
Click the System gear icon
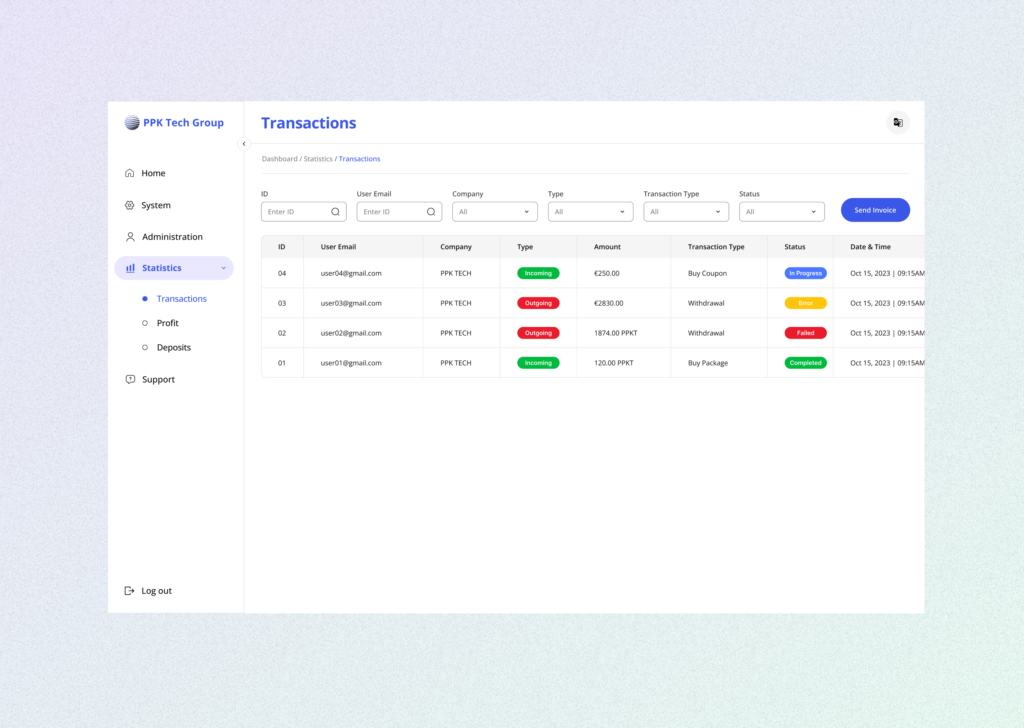(130, 205)
